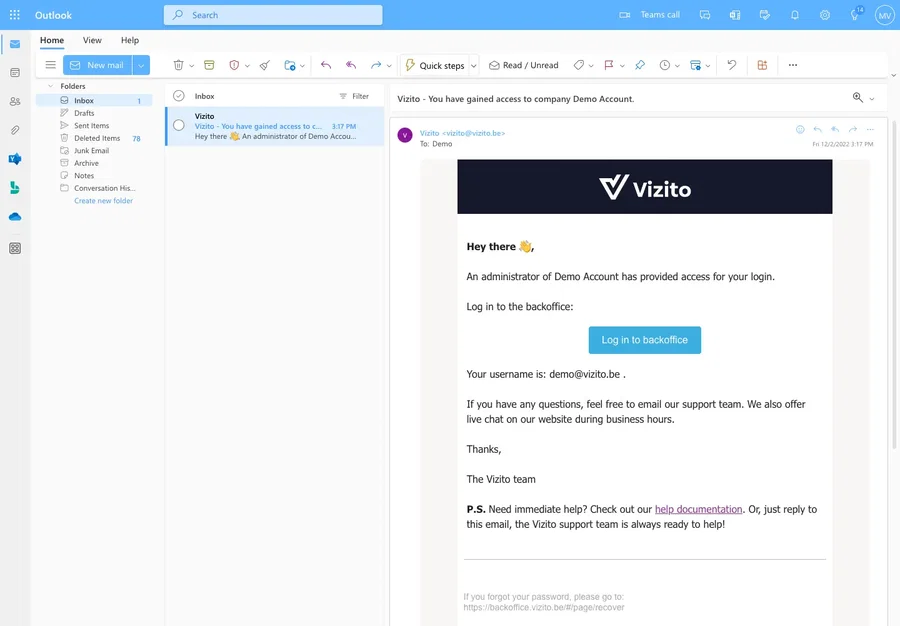Open the Flag dropdown arrow
Screen dimensions: 900x626
[x=622, y=64]
